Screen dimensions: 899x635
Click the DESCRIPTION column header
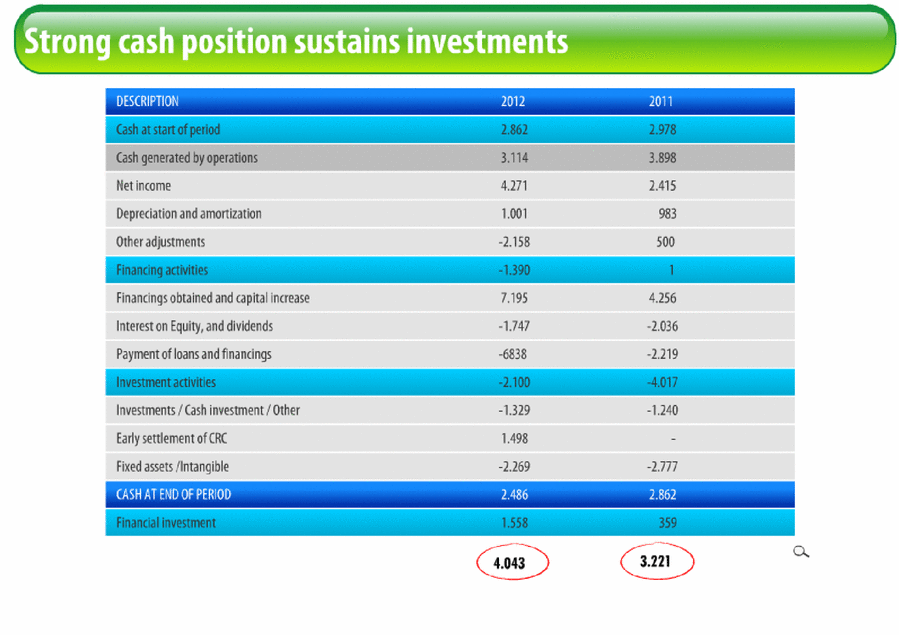147,101
